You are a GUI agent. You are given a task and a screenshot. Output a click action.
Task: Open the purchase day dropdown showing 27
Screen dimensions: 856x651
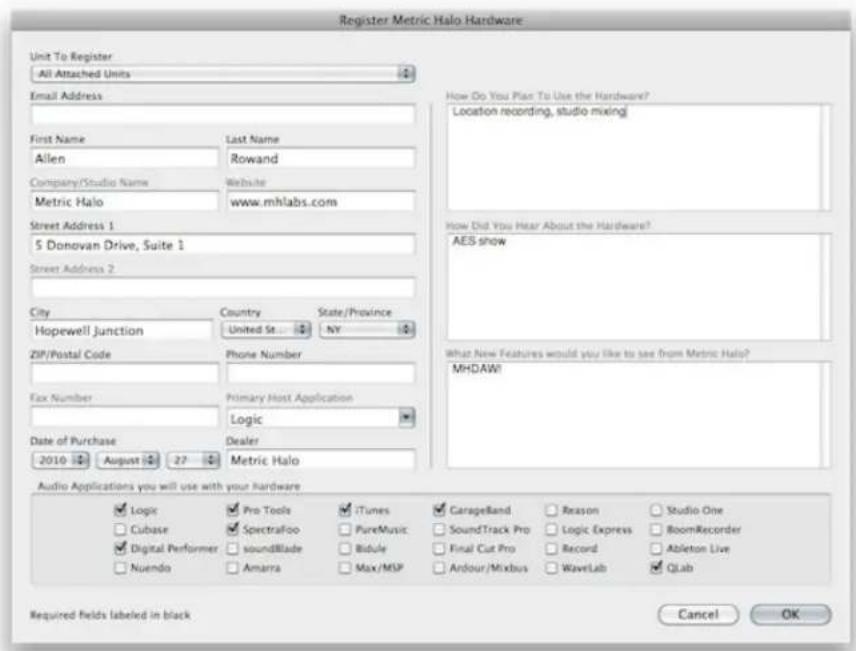point(193,460)
